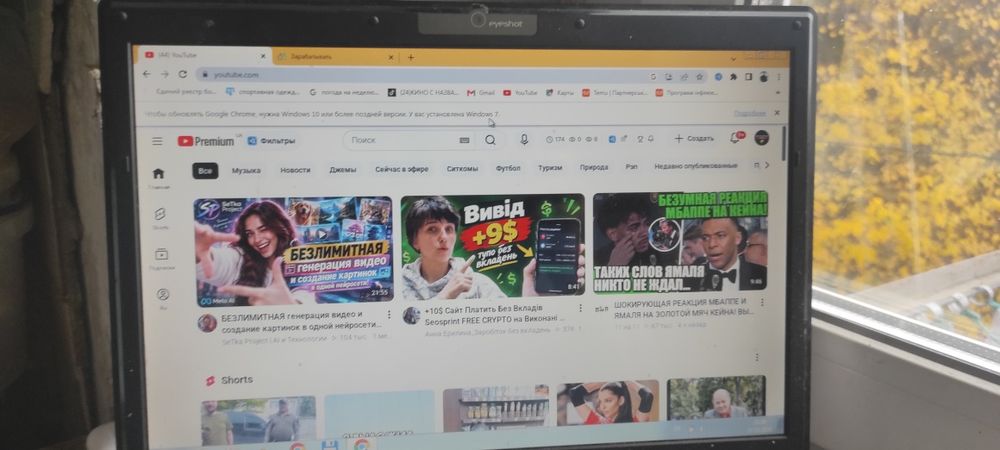The image size is (1000, 450).
Task: Open the Chrome extensions puzzle icon
Action: tap(733, 76)
